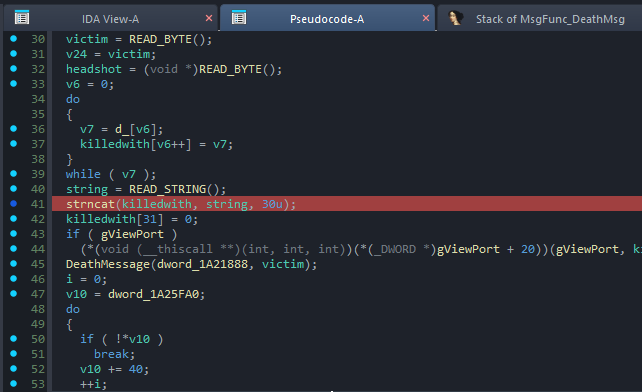Click the dword_1A25FA0 global reference
This screenshot has height=392, width=642.
[154, 294]
